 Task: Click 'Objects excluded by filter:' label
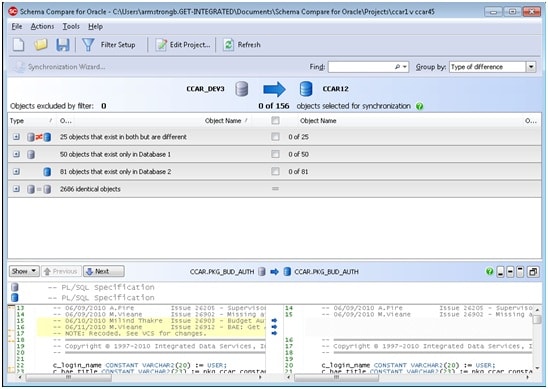click(x=52, y=106)
